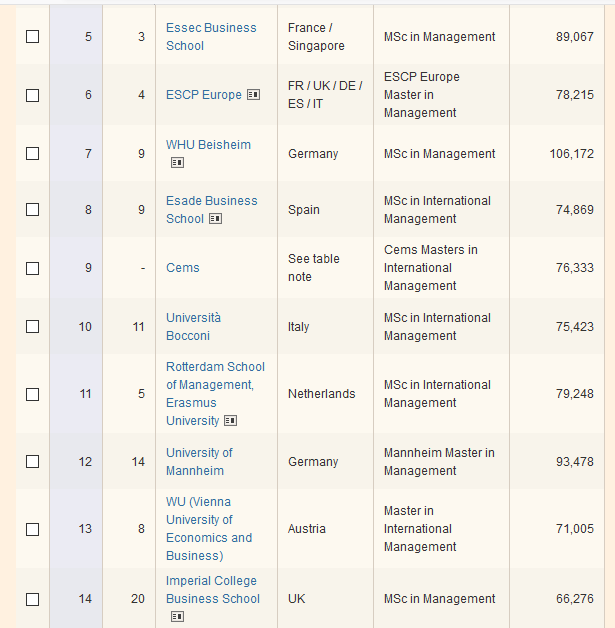Check the Università Bocconi row checkbox
This screenshot has width=615, height=628.
click(32, 326)
